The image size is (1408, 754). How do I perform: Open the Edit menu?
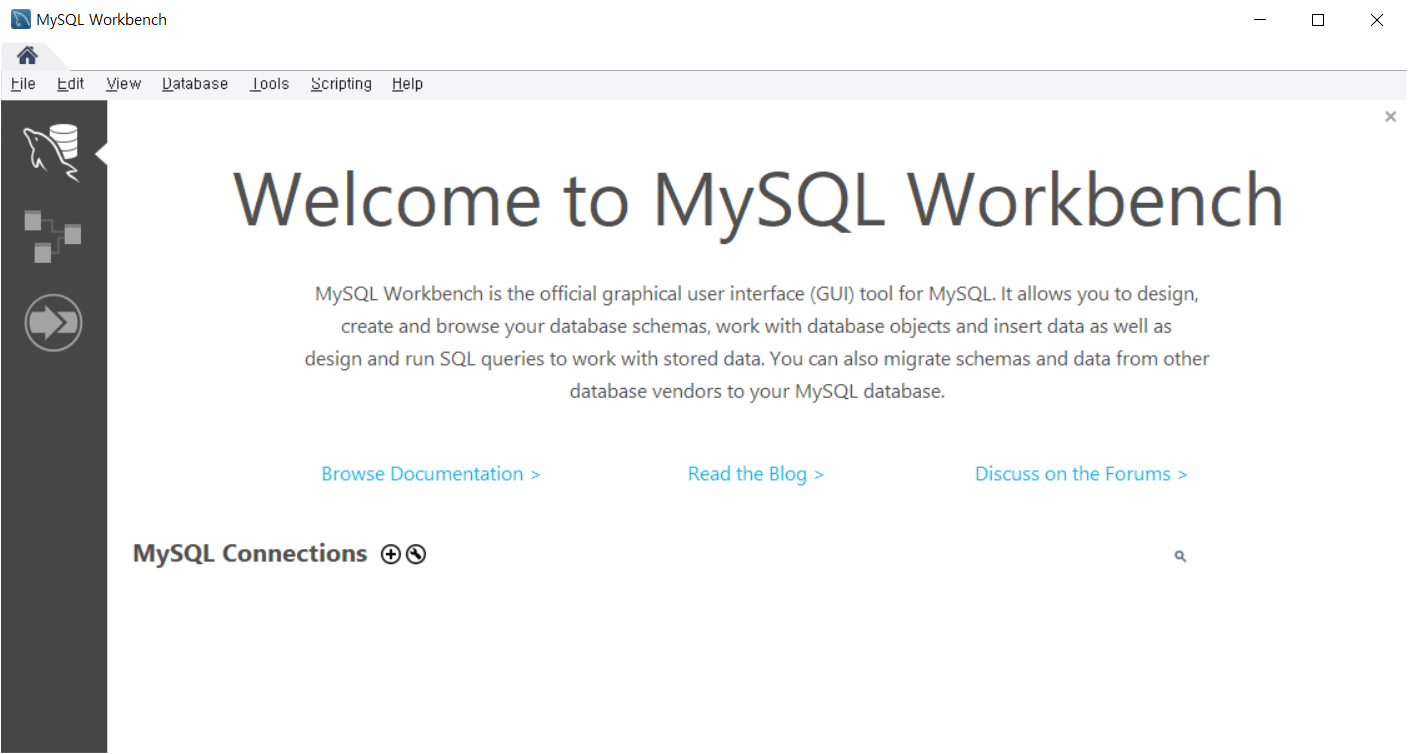click(x=71, y=84)
